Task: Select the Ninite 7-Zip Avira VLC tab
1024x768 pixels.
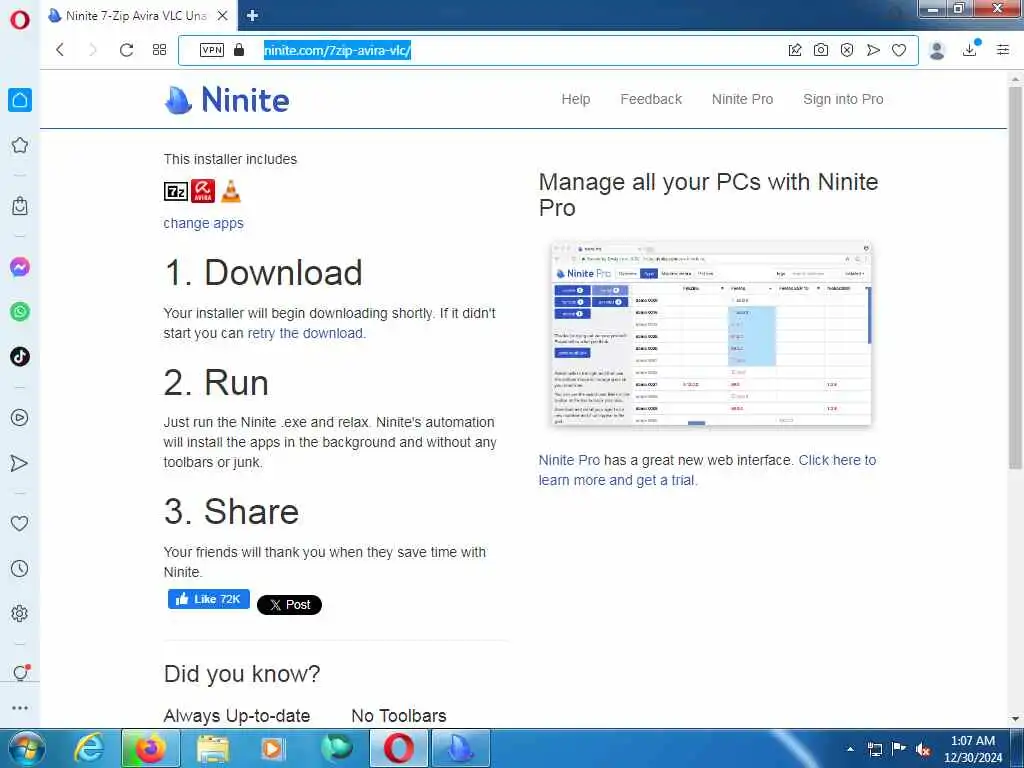Action: [135, 16]
